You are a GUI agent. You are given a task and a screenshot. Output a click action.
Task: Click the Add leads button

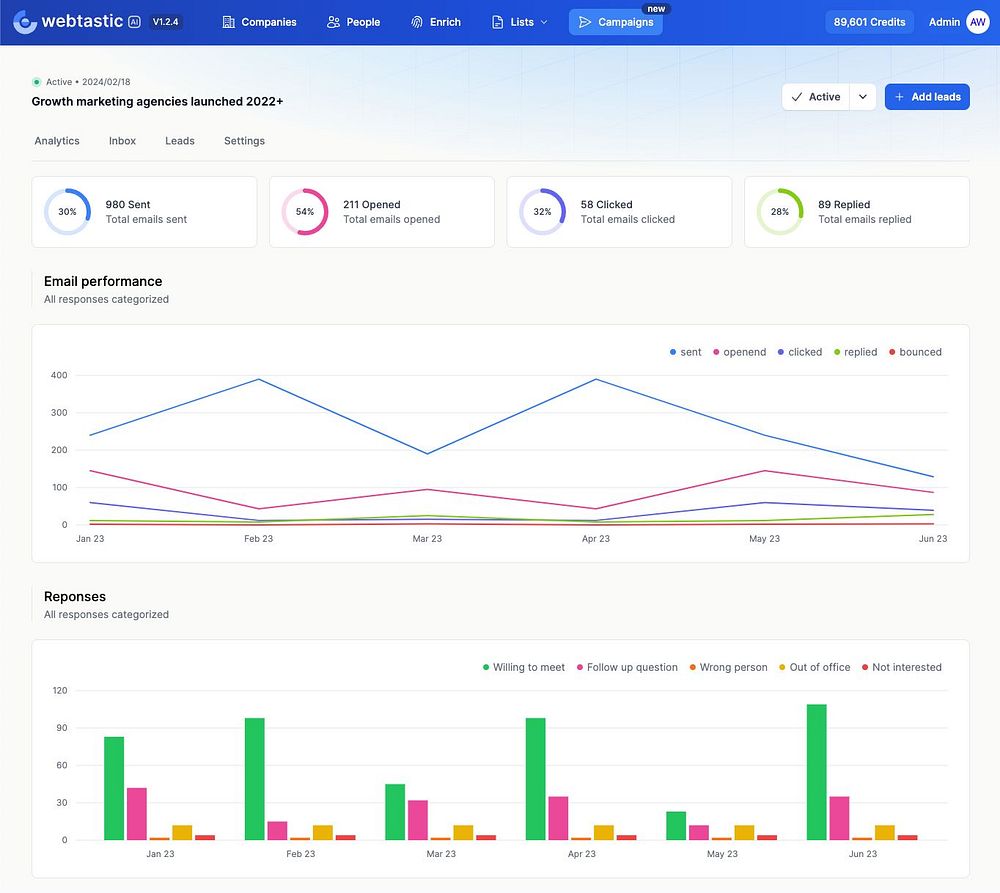927,97
